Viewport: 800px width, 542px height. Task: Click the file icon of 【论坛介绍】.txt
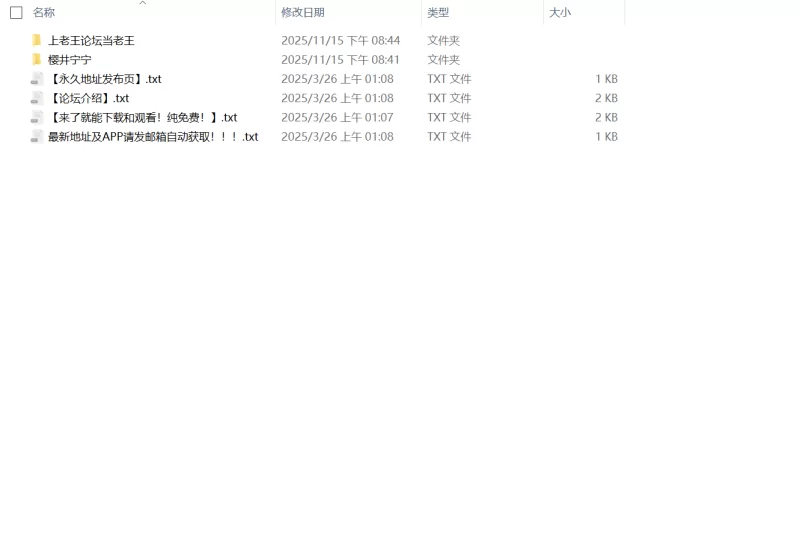(37, 98)
